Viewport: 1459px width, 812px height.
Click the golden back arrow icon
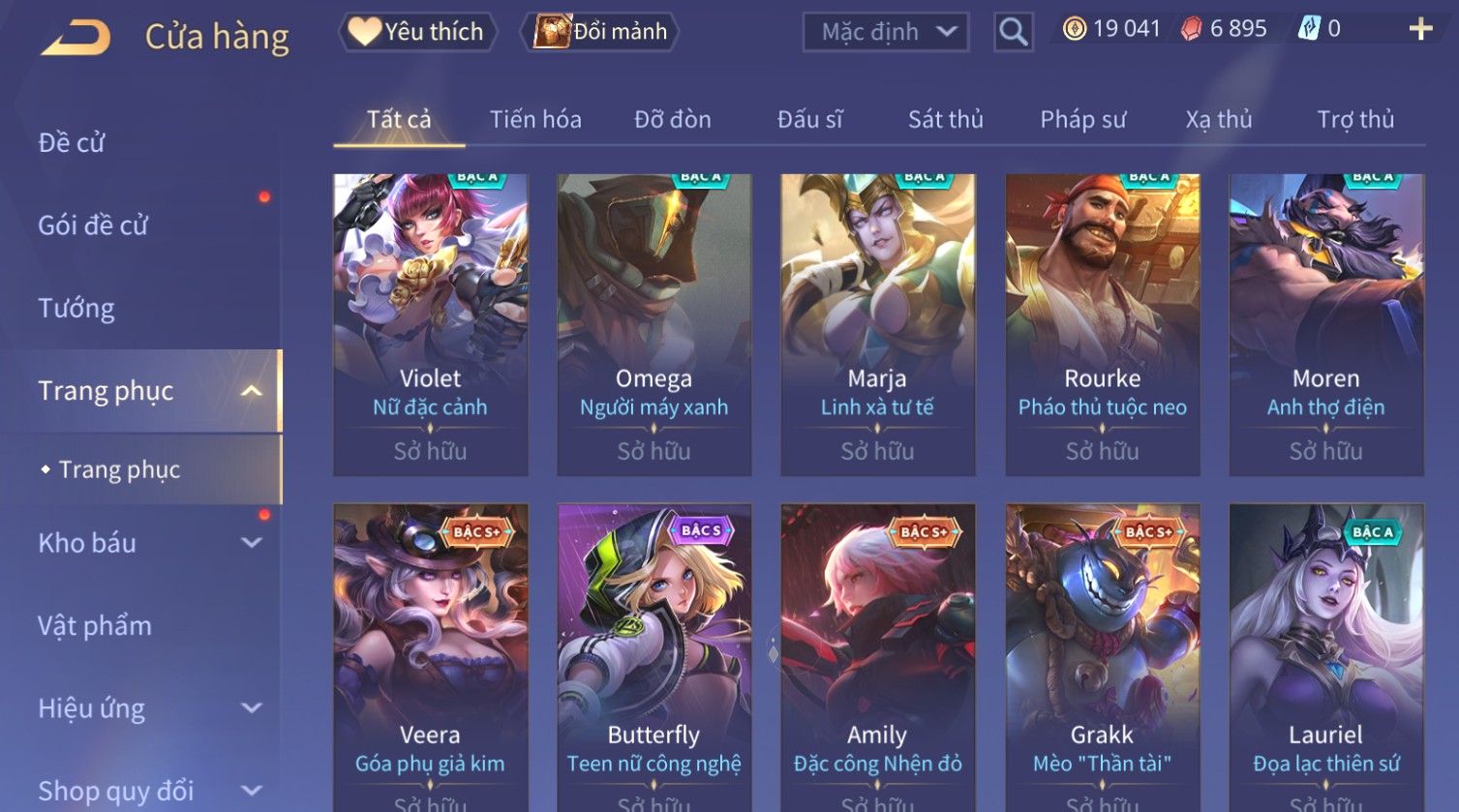[x=76, y=38]
